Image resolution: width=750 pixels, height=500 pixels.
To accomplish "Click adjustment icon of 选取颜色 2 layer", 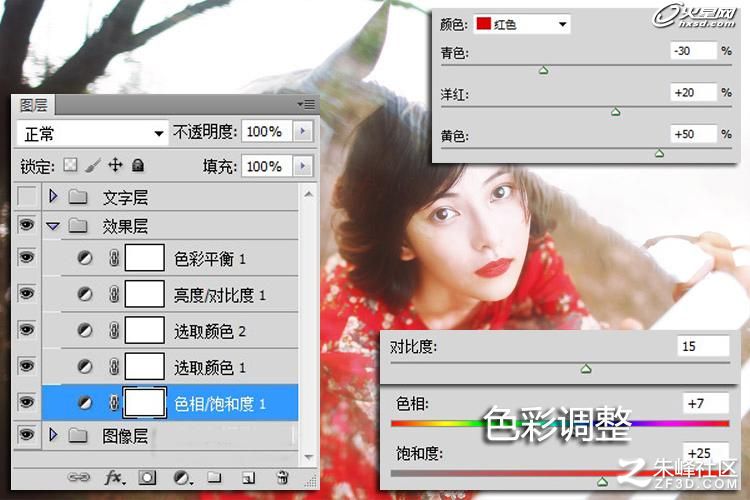I will pyautogui.click(x=85, y=330).
